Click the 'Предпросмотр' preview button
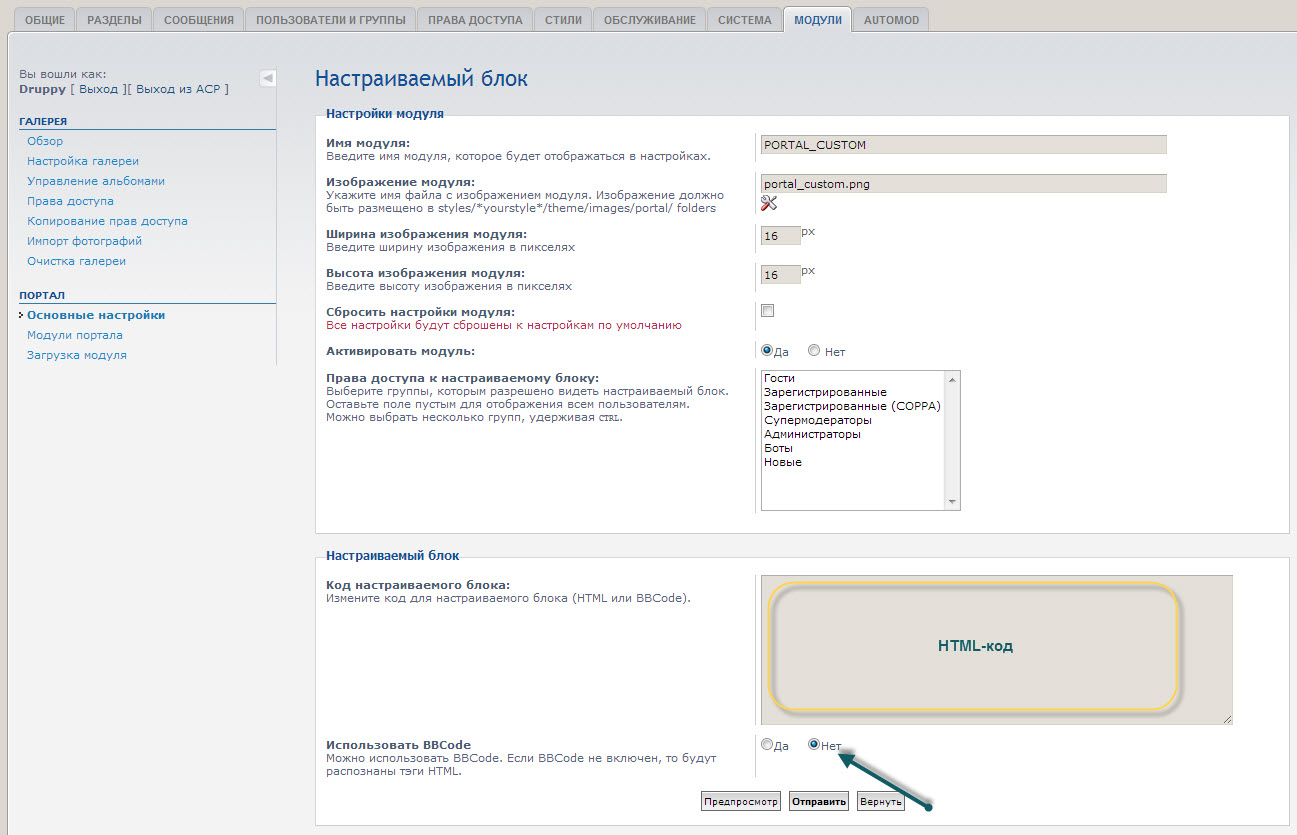The image size is (1297, 835). pos(741,802)
